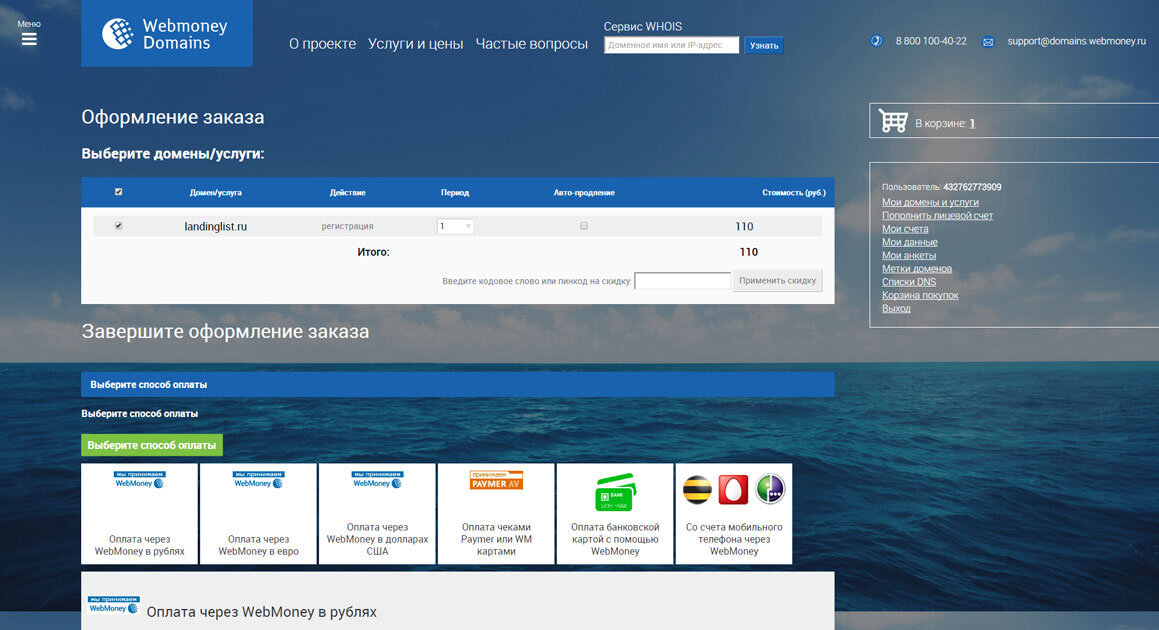Focus the discount code input field

point(682,281)
